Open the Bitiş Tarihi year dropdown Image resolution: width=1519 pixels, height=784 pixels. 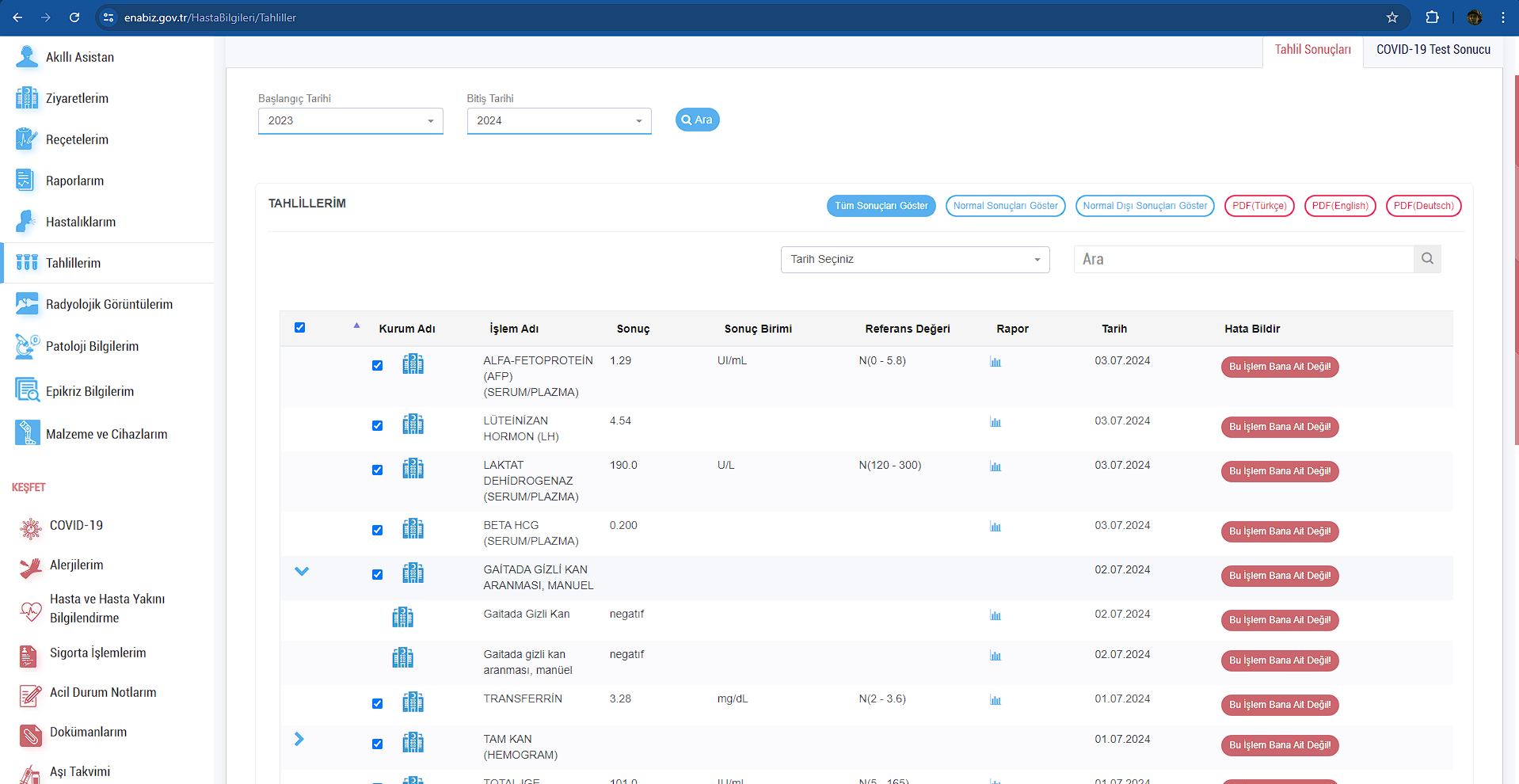click(559, 121)
